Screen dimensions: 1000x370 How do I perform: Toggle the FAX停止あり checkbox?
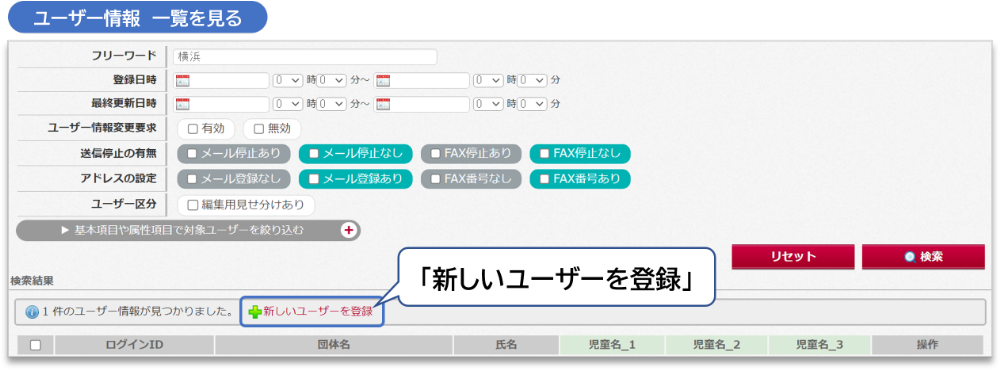(435, 153)
